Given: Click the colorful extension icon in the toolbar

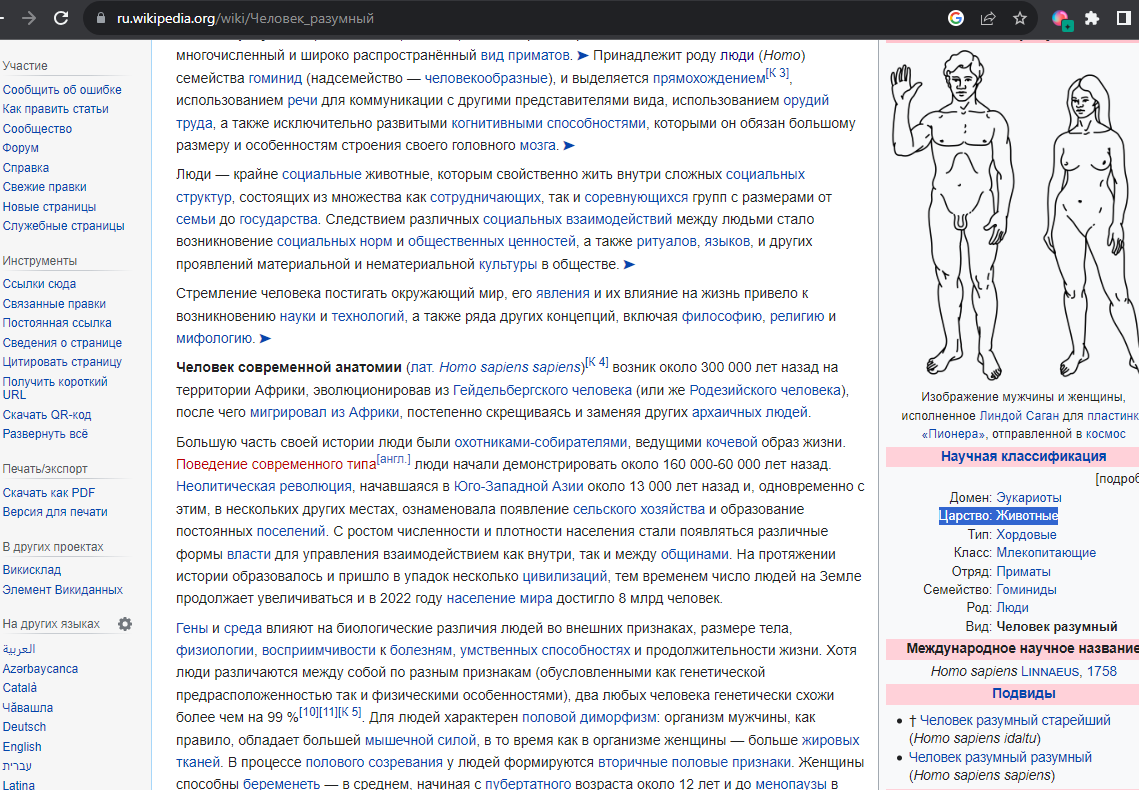Looking at the screenshot, I should [x=1061, y=19].
